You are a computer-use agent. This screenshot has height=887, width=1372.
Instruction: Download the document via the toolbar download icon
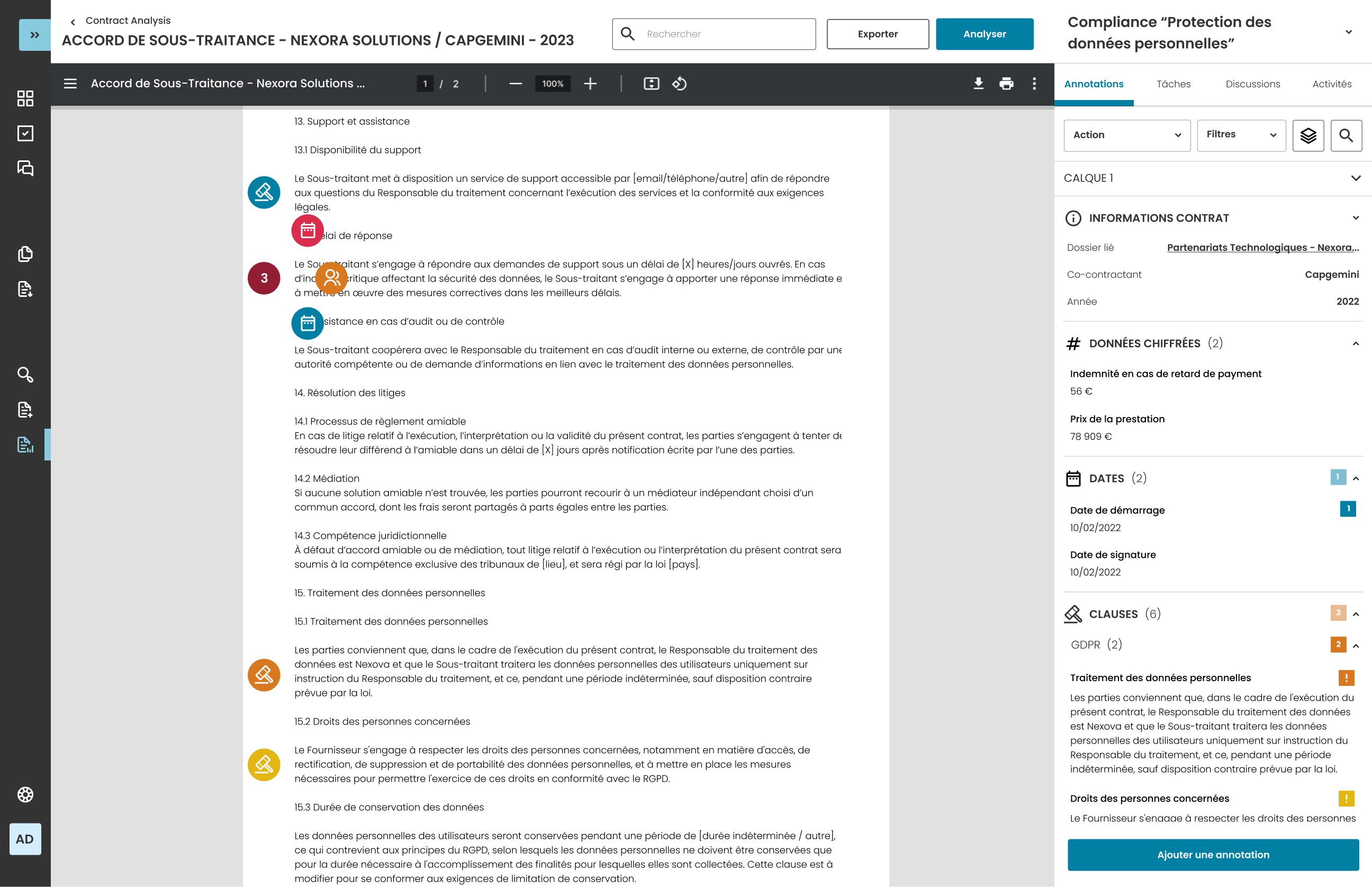pos(978,84)
